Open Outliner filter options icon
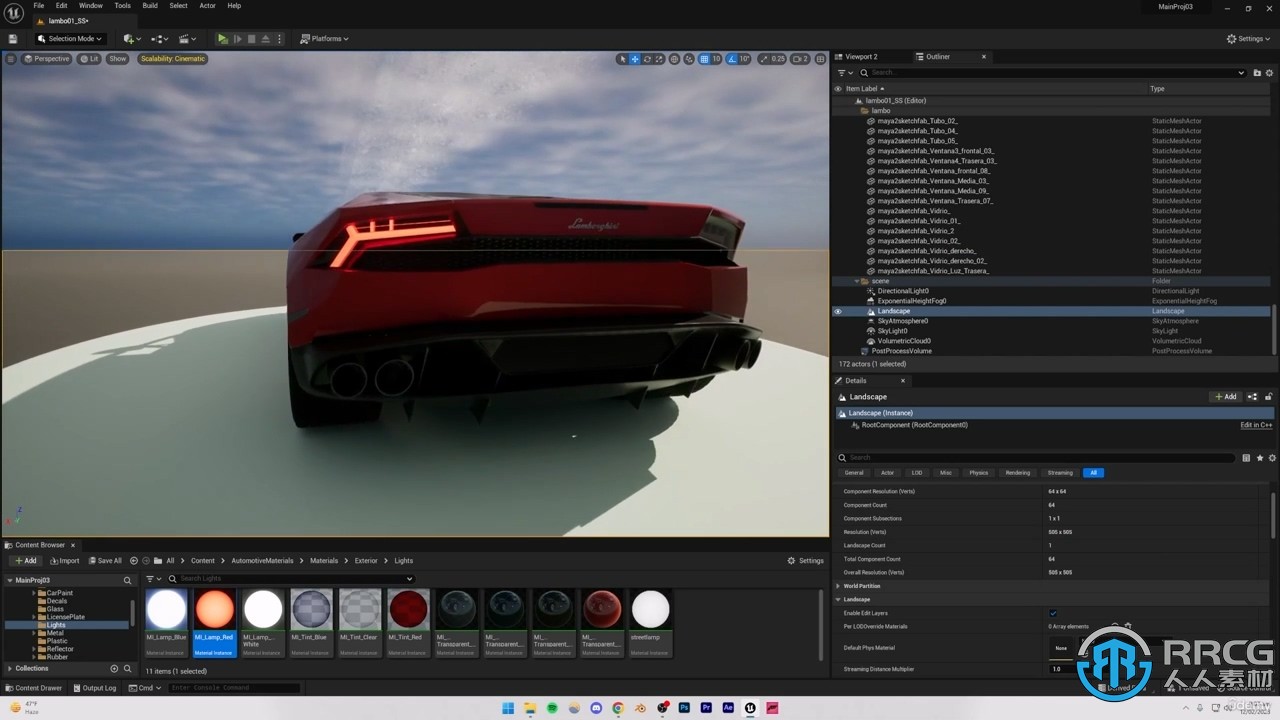The image size is (1280, 720). point(845,73)
